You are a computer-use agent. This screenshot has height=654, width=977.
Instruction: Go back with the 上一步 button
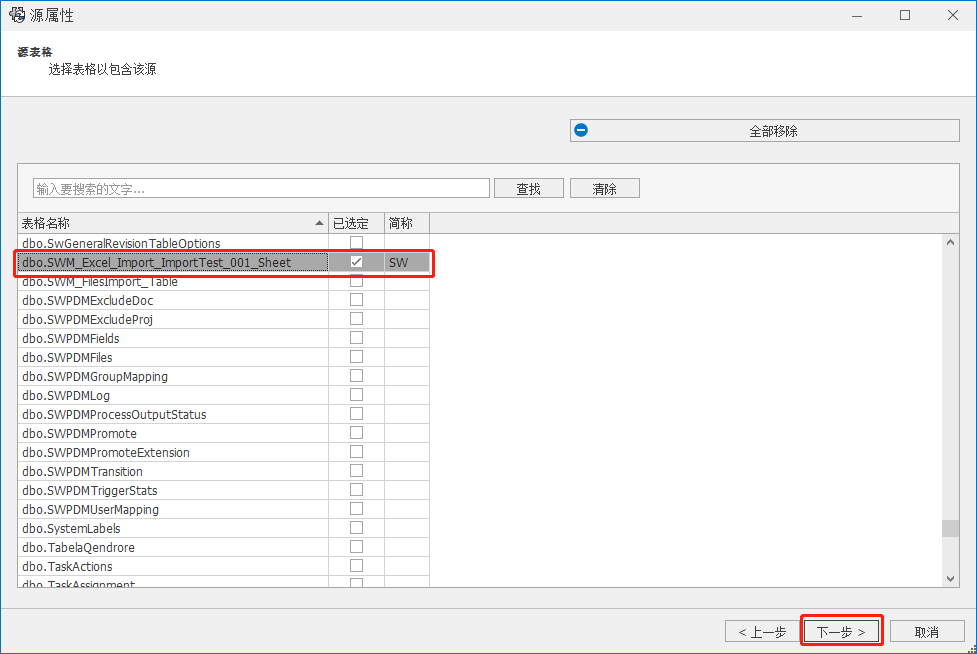[x=762, y=632]
